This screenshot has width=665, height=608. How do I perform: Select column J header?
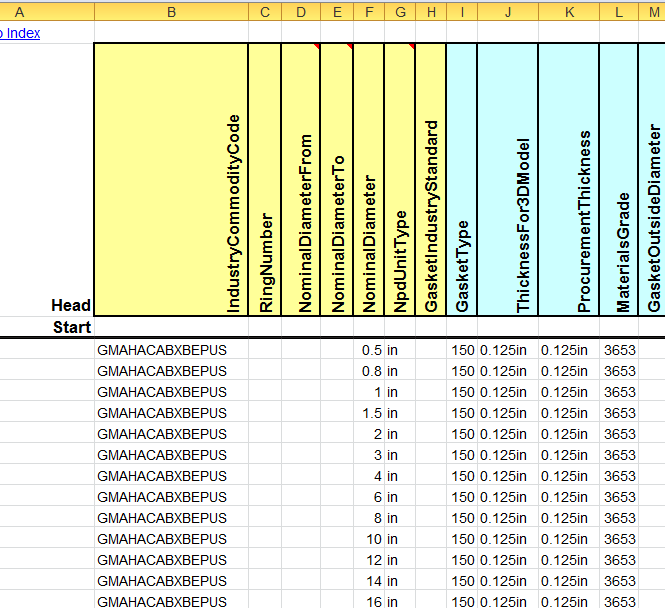click(508, 12)
